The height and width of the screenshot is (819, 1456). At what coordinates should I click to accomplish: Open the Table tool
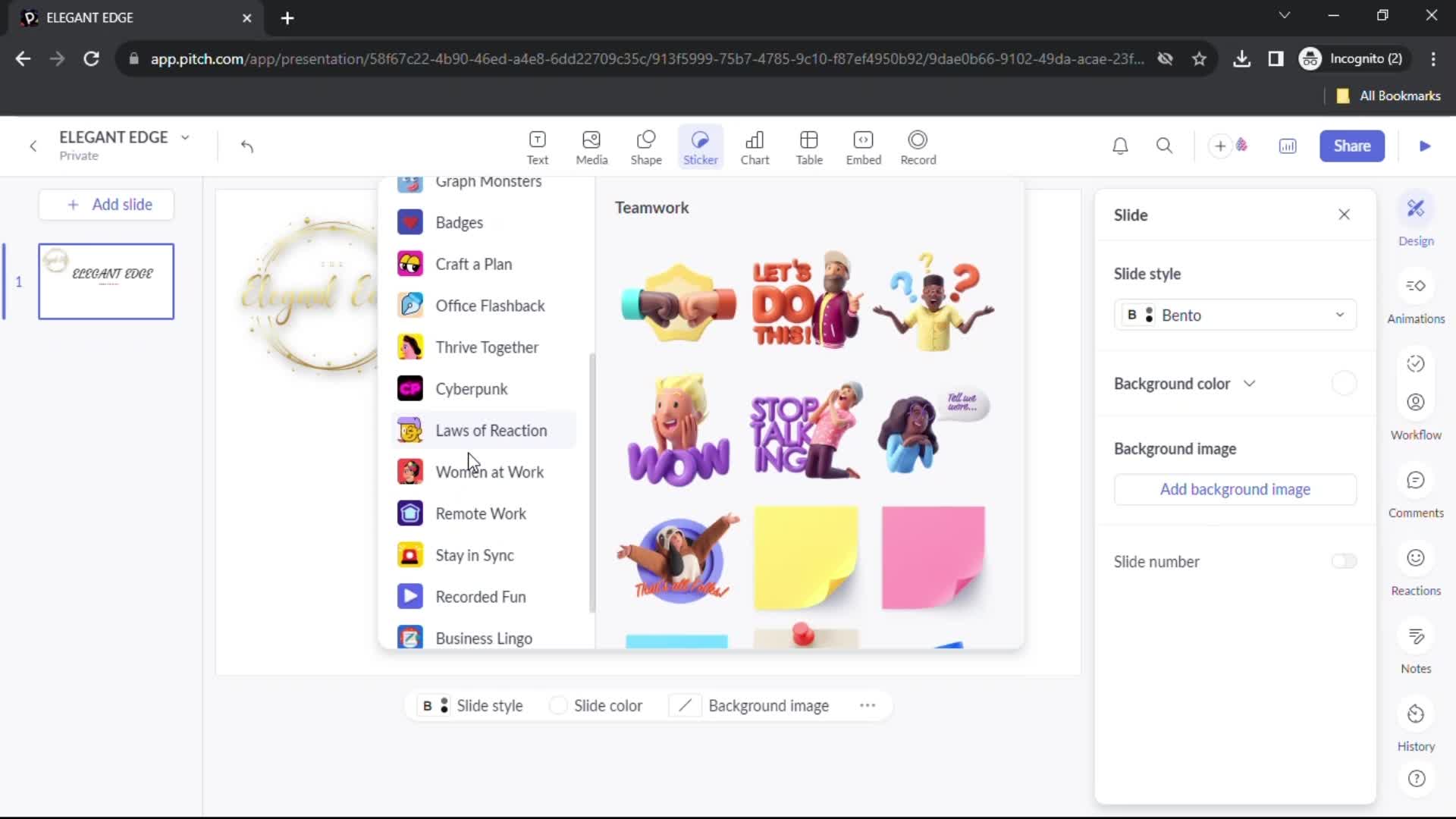(x=809, y=146)
